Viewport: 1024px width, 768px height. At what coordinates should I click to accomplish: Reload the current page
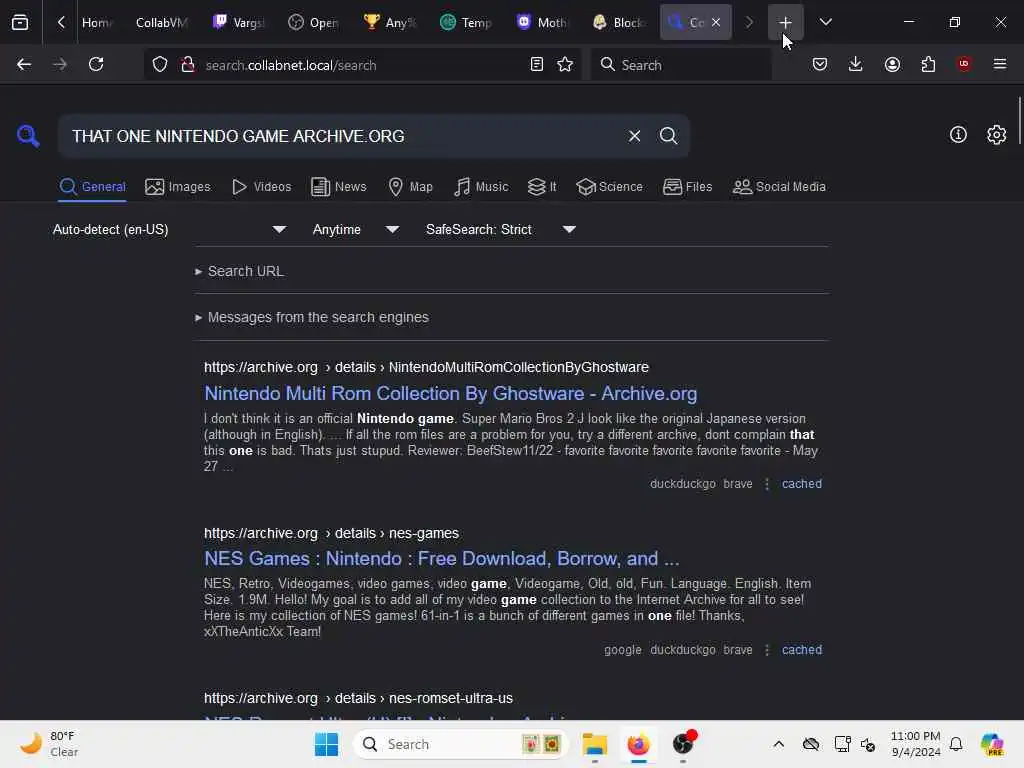click(96, 65)
